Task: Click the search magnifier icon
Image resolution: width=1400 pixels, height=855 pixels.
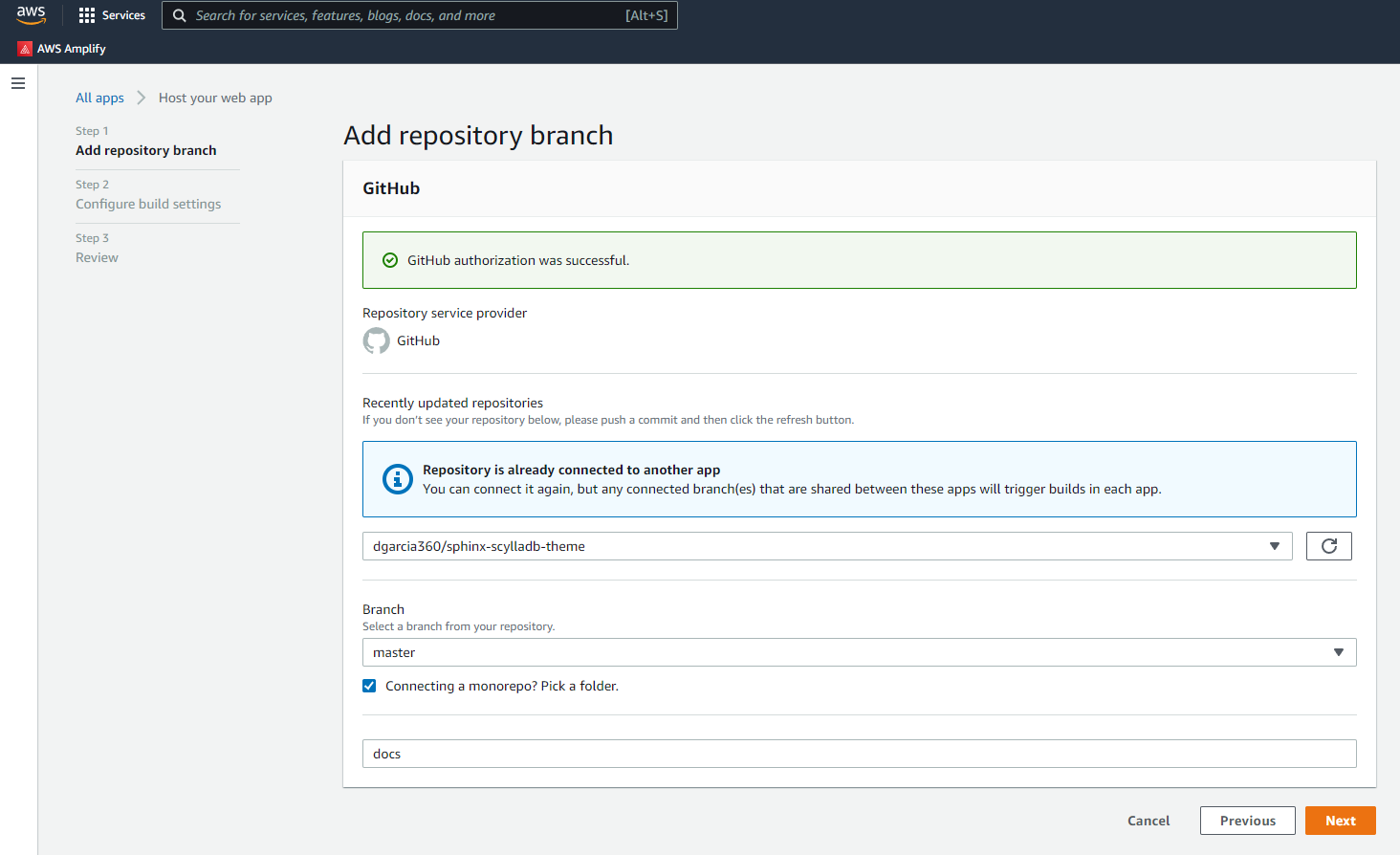Action: [x=179, y=15]
